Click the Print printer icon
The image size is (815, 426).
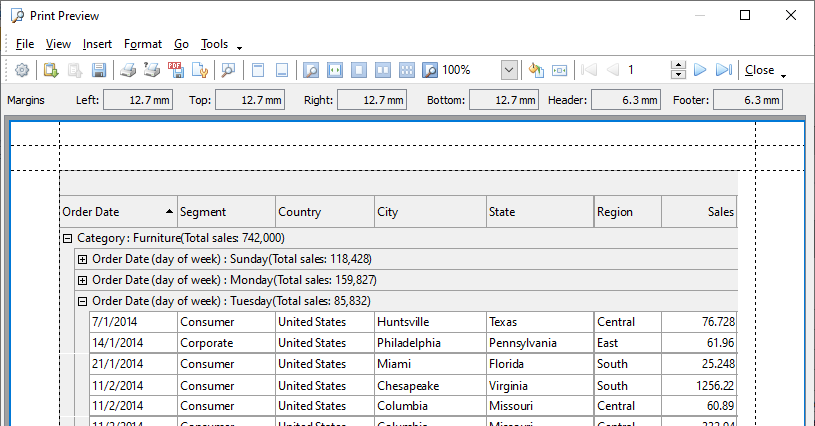128,70
